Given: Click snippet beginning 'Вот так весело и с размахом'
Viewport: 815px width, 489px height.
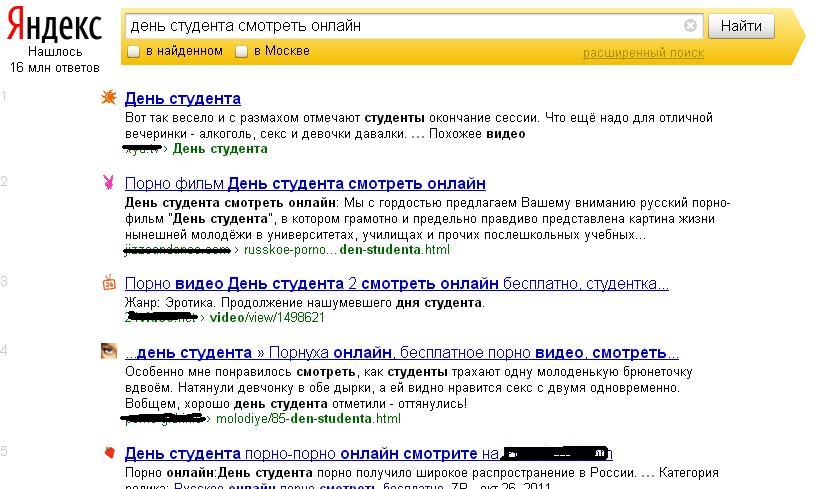Looking at the screenshot, I should pyautogui.click(x=418, y=126).
